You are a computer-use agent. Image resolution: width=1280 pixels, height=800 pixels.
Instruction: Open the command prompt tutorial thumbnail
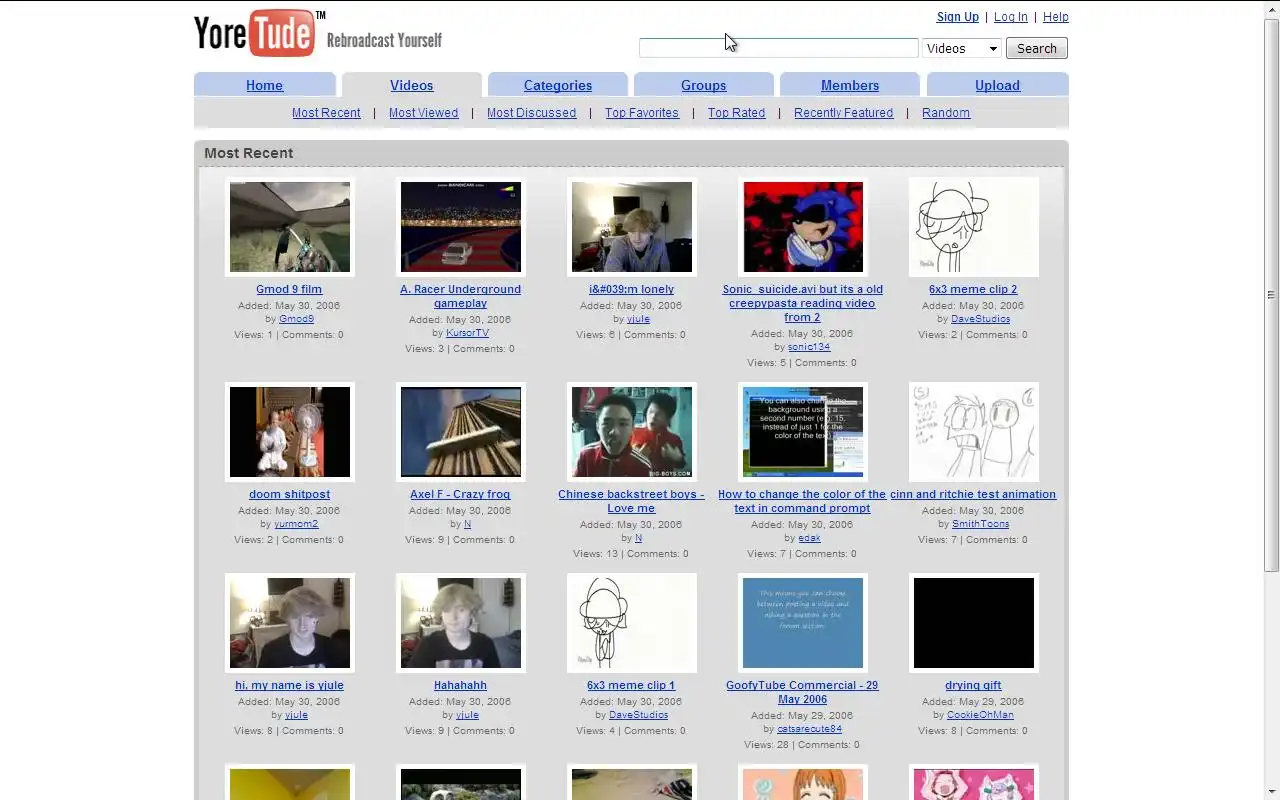803,432
